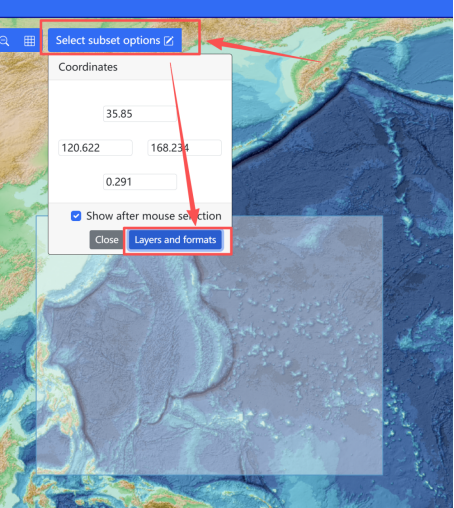The height and width of the screenshot is (508, 454).
Task: Toggle the grid overlay icon
Action: (x=29, y=41)
